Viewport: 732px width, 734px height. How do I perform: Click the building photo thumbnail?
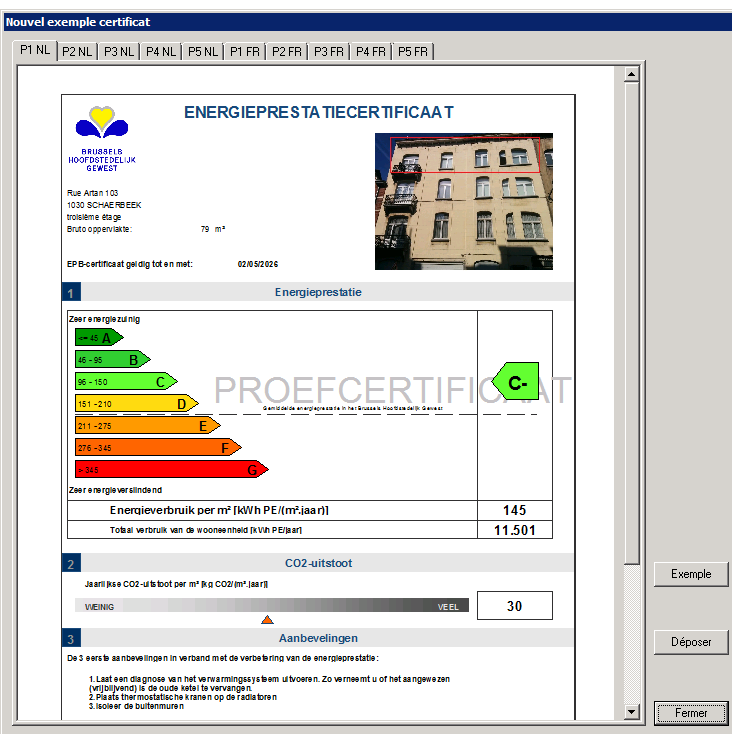pos(463,201)
